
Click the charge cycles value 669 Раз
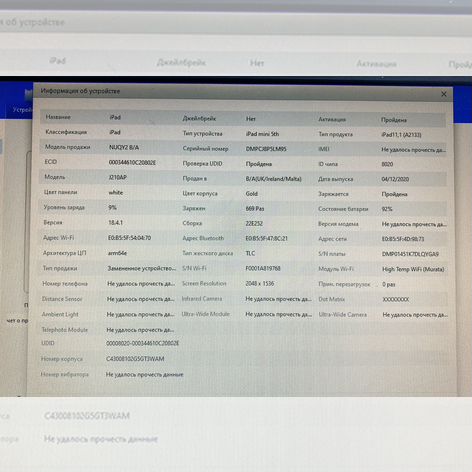point(255,209)
